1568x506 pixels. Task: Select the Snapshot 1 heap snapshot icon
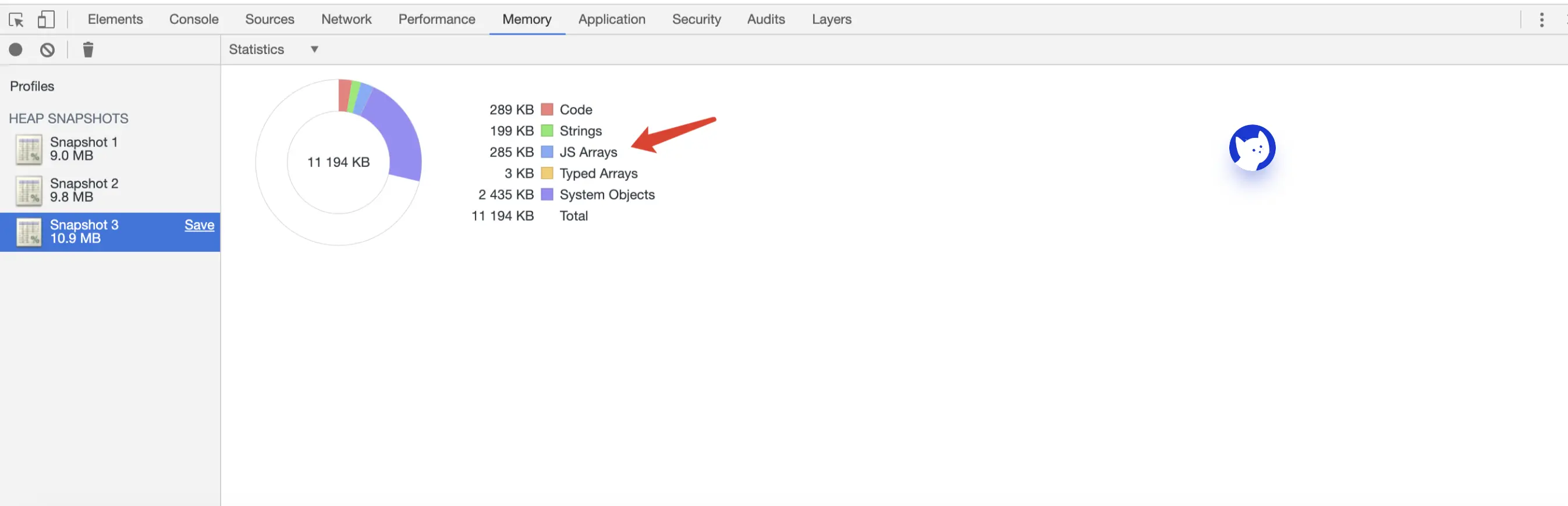click(29, 149)
